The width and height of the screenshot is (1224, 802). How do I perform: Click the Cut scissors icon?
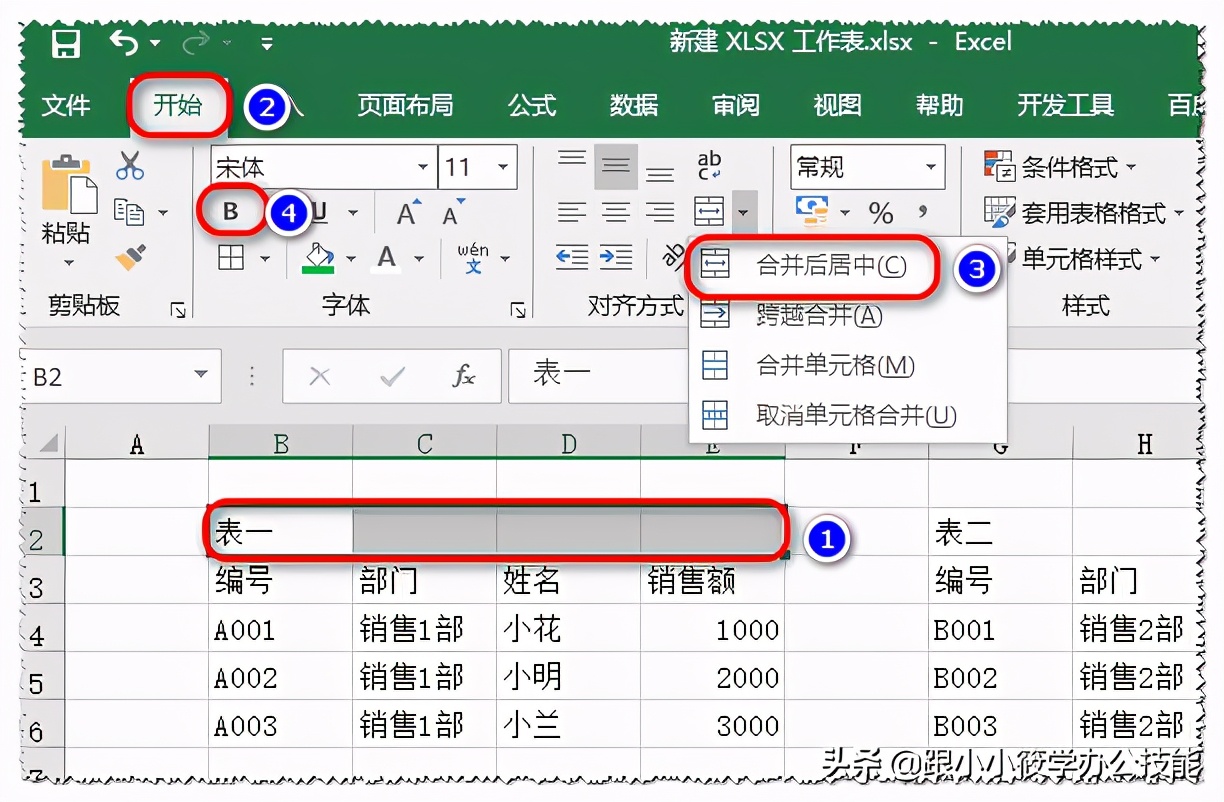pos(130,165)
